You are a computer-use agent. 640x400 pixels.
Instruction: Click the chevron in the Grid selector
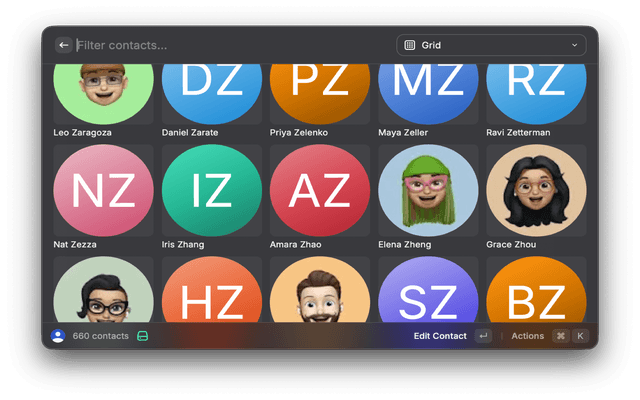(575, 45)
